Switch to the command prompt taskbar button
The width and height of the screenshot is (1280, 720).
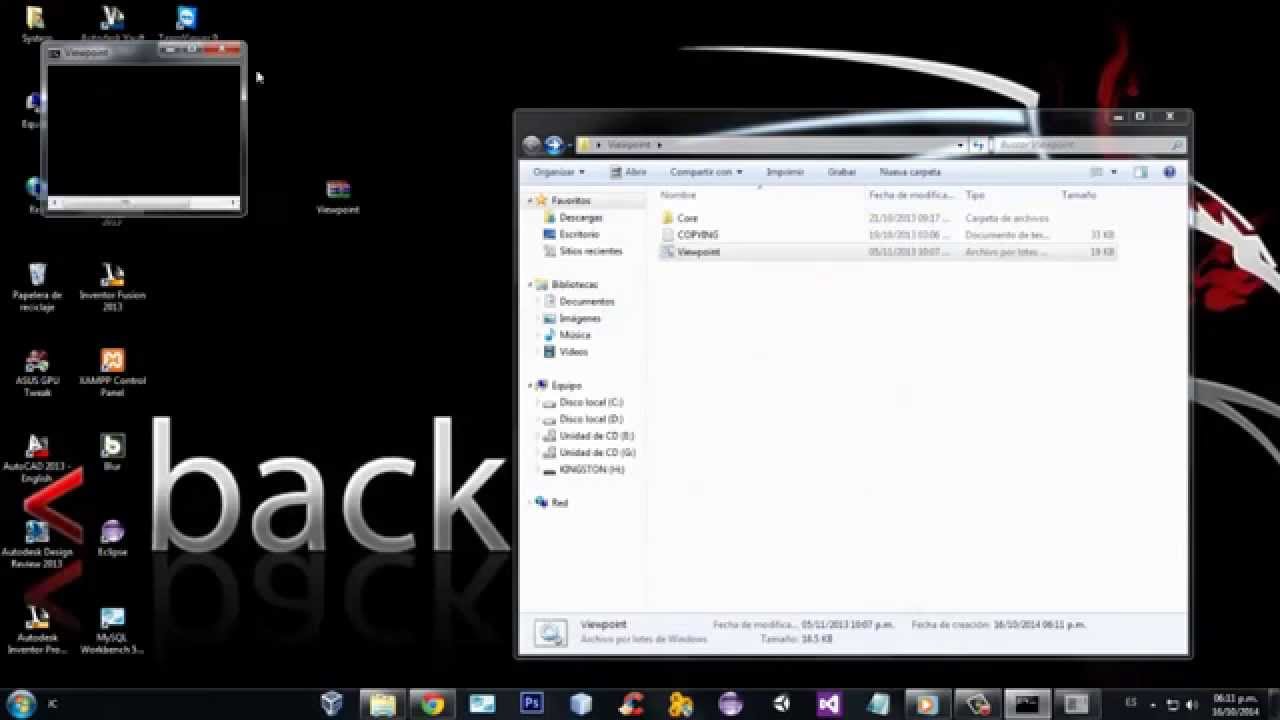click(x=1027, y=704)
